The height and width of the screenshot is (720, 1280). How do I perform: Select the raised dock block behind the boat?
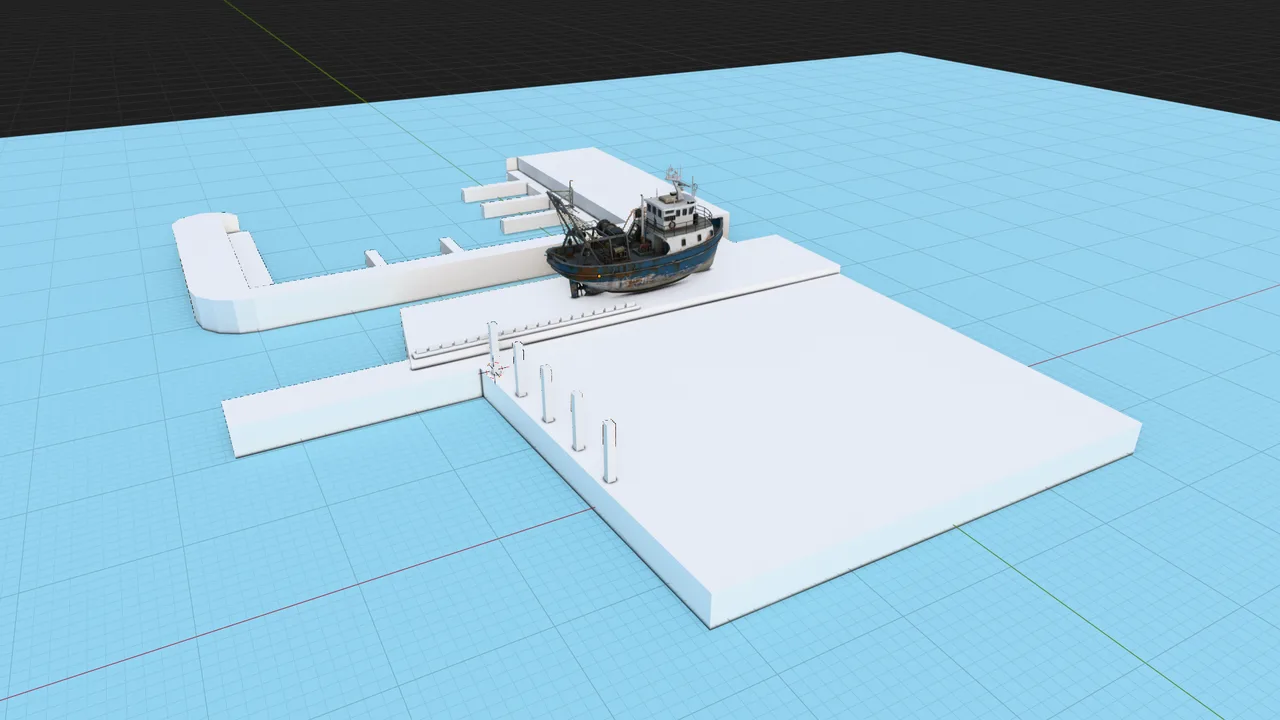(618, 192)
